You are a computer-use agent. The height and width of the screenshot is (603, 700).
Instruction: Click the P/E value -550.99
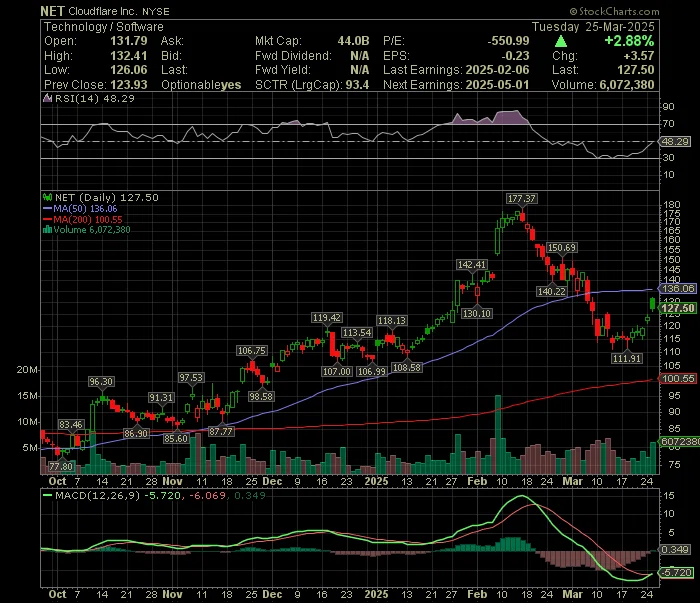[x=508, y=41]
